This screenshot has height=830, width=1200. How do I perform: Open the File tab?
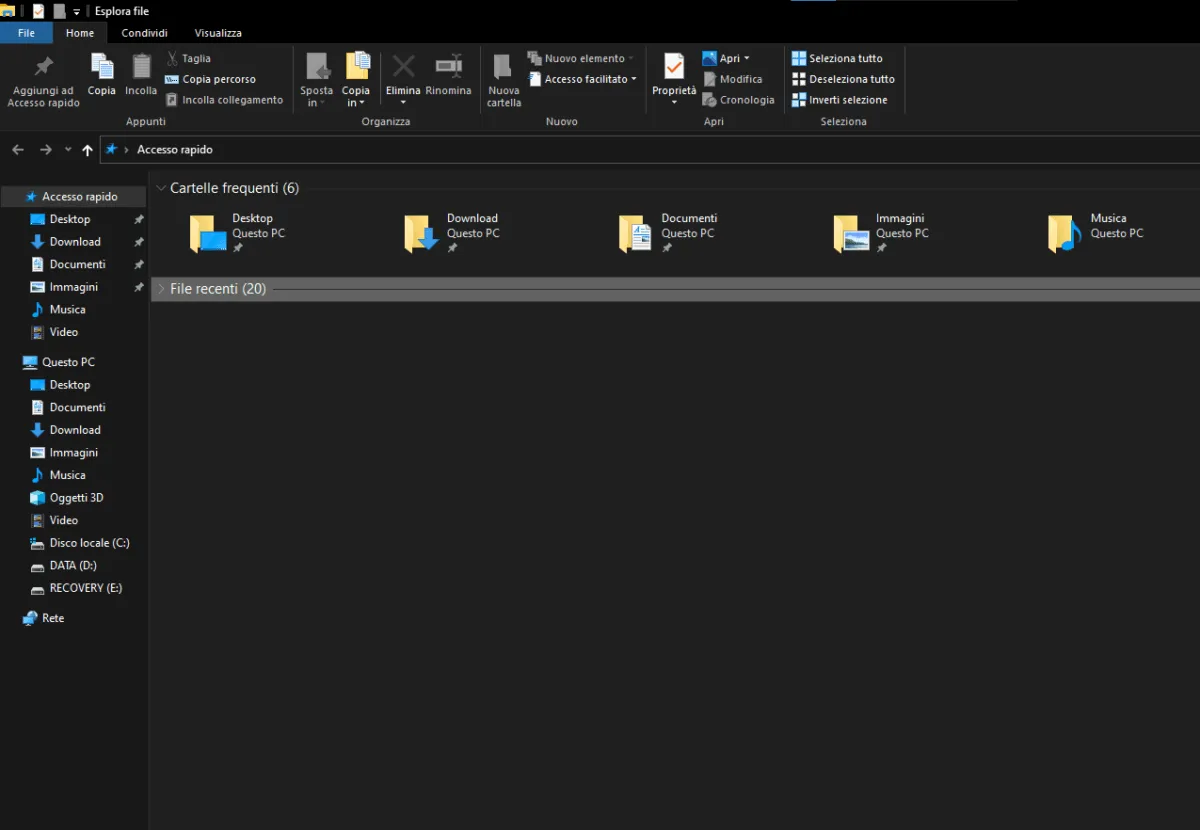26,33
